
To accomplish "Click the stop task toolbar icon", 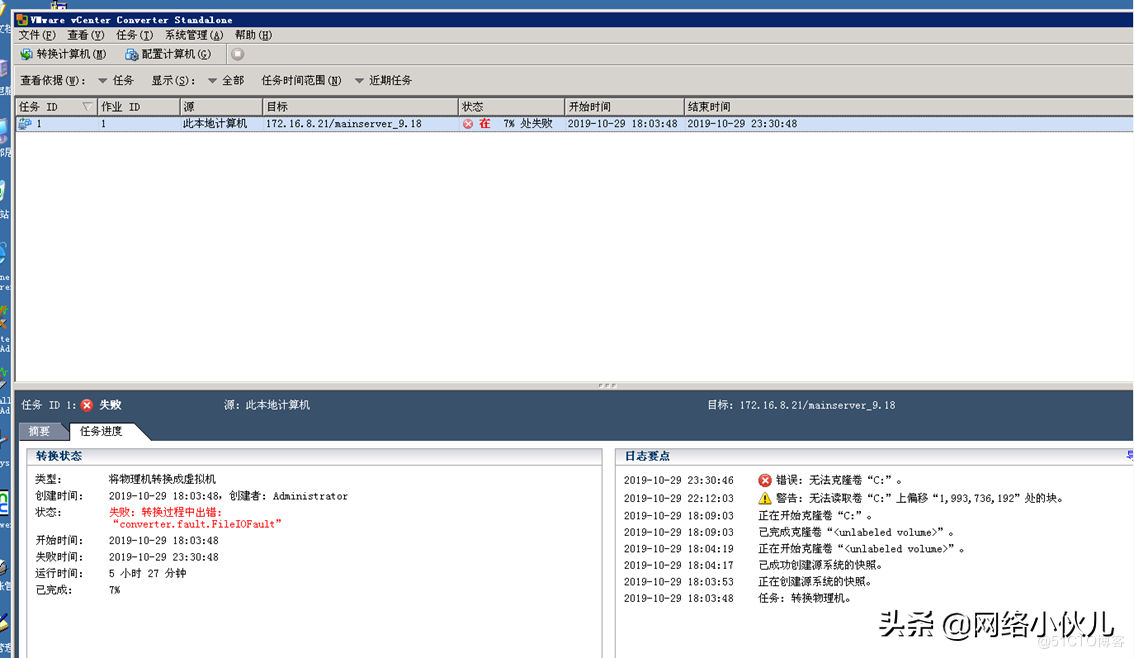I will click(237, 54).
